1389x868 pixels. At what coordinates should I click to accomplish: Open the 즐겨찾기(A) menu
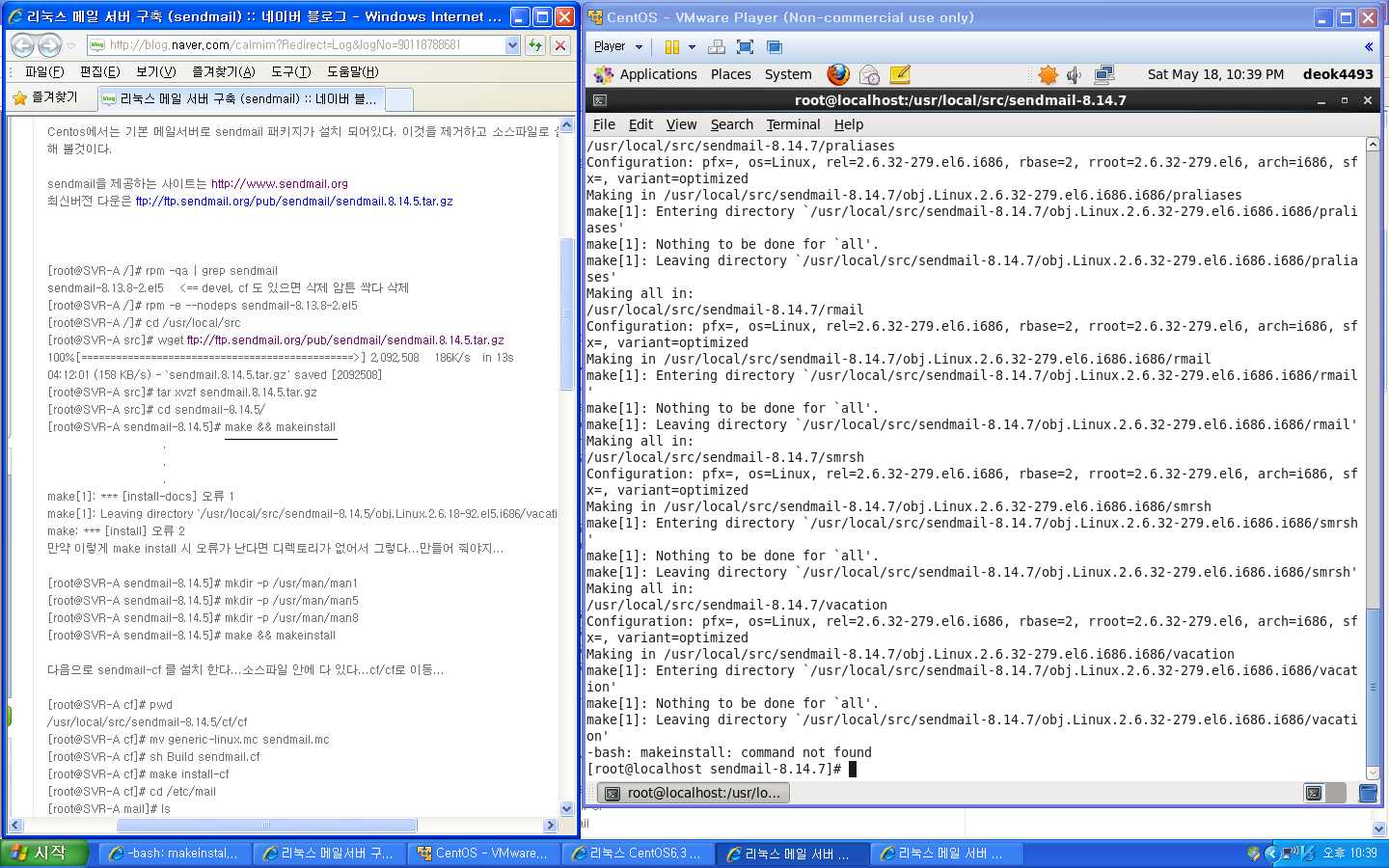(x=223, y=71)
